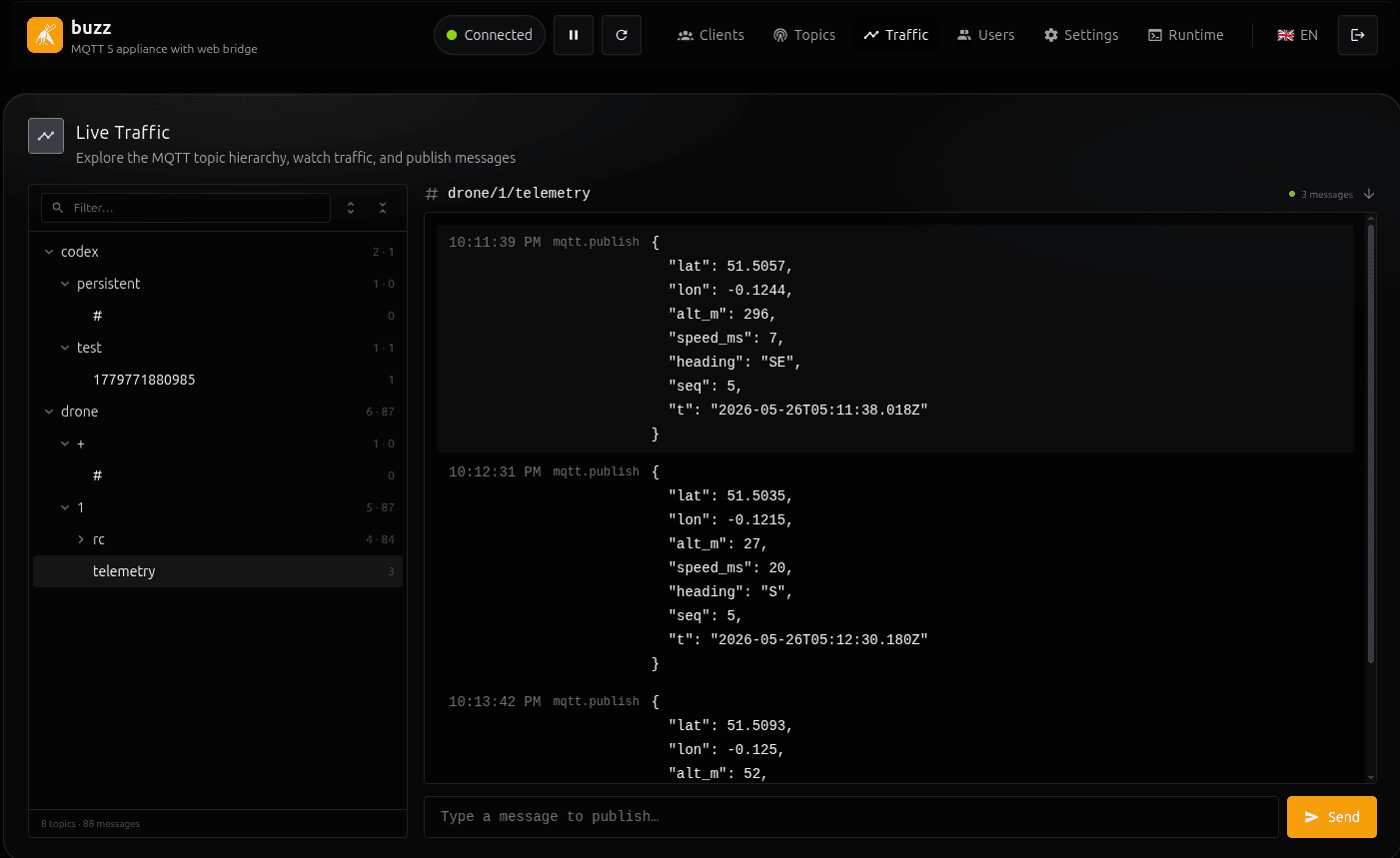Expand all topics tree icon
Image resolution: width=1400 pixels, height=858 pixels.
(x=351, y=208)
